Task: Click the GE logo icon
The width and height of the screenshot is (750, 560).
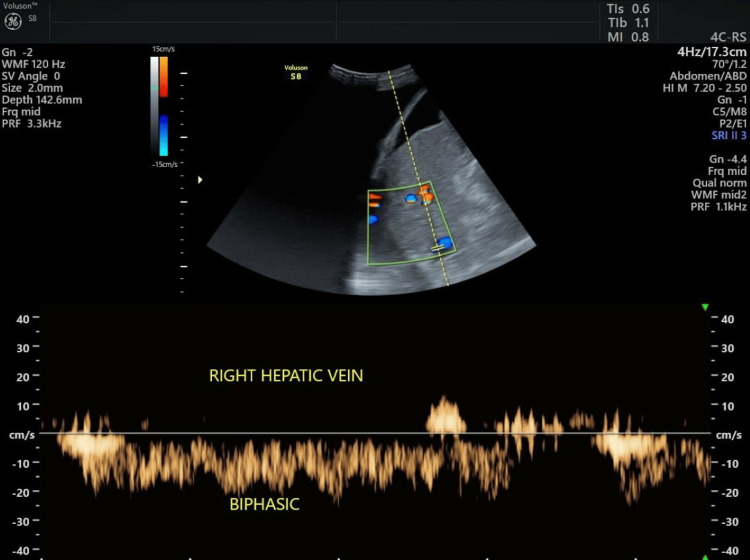Action: (x=13, y=22)
